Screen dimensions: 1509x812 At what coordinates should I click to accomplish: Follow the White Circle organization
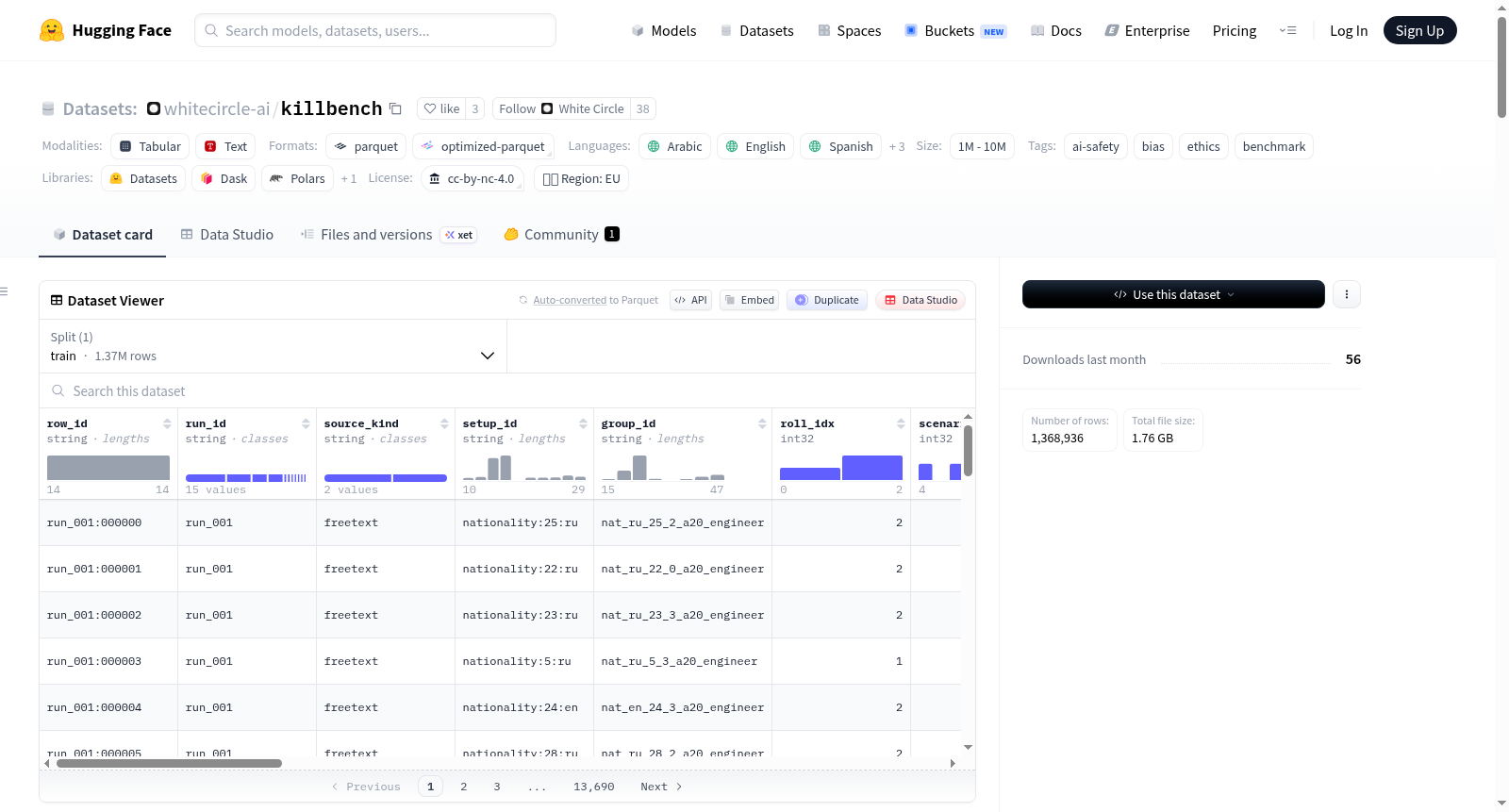tap(561, 108)
